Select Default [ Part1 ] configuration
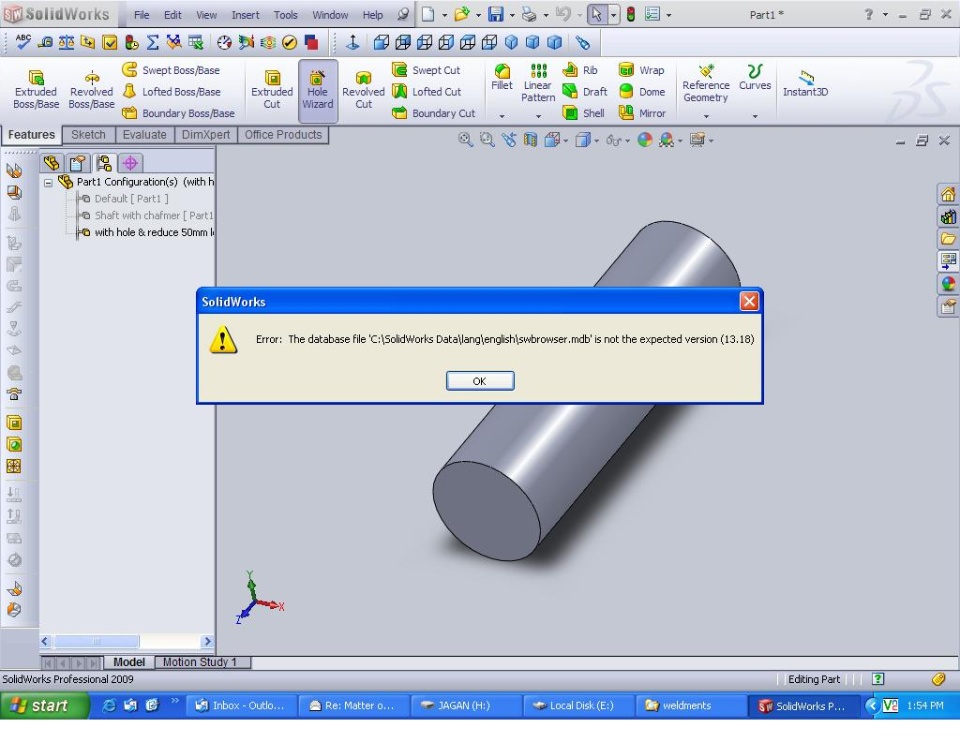Image resolution: width=960 pixels, height=742 pixels. [131, 198]
